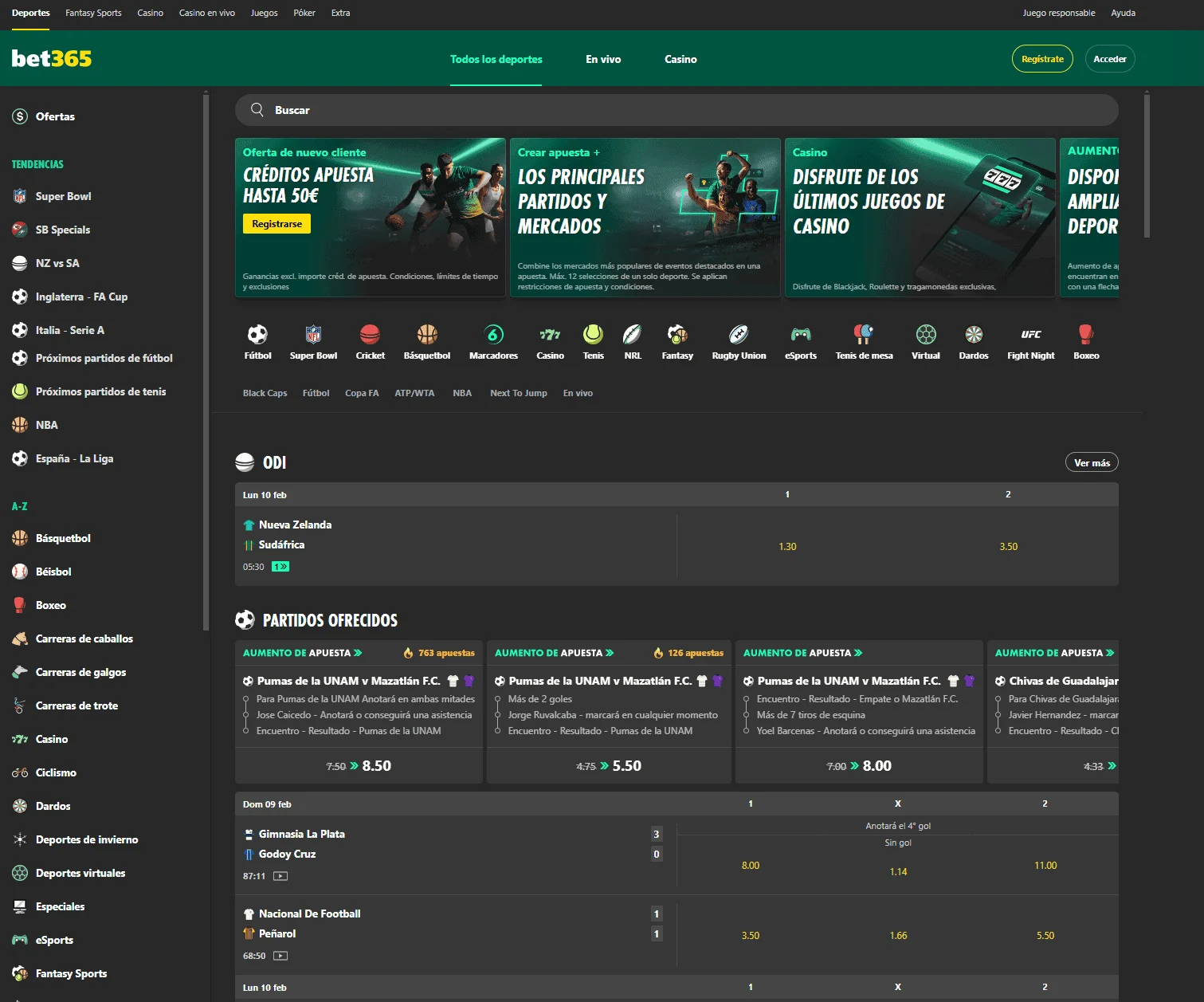Select Sin gol odds 1.14

[x=898, y=872]
